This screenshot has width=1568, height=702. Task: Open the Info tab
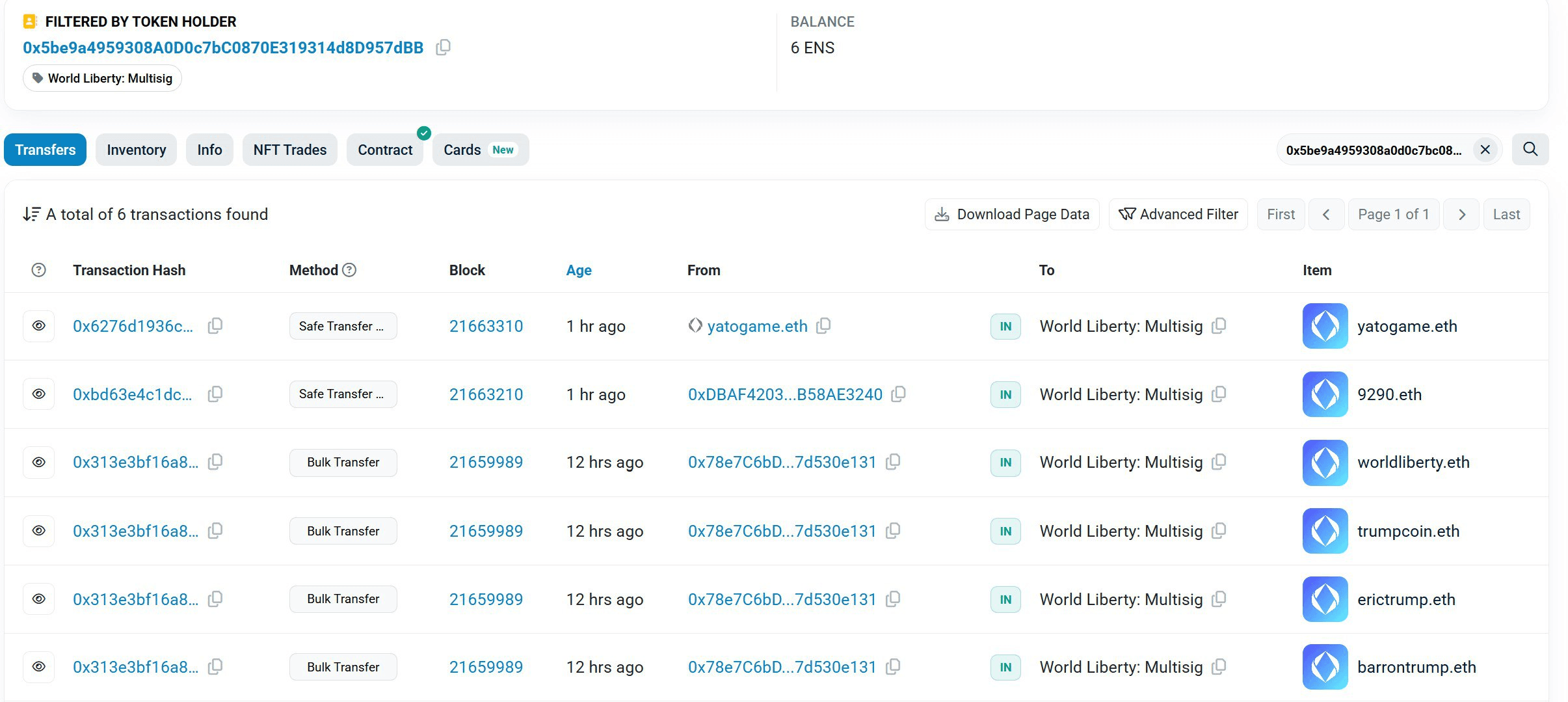(x=209, y=150)
